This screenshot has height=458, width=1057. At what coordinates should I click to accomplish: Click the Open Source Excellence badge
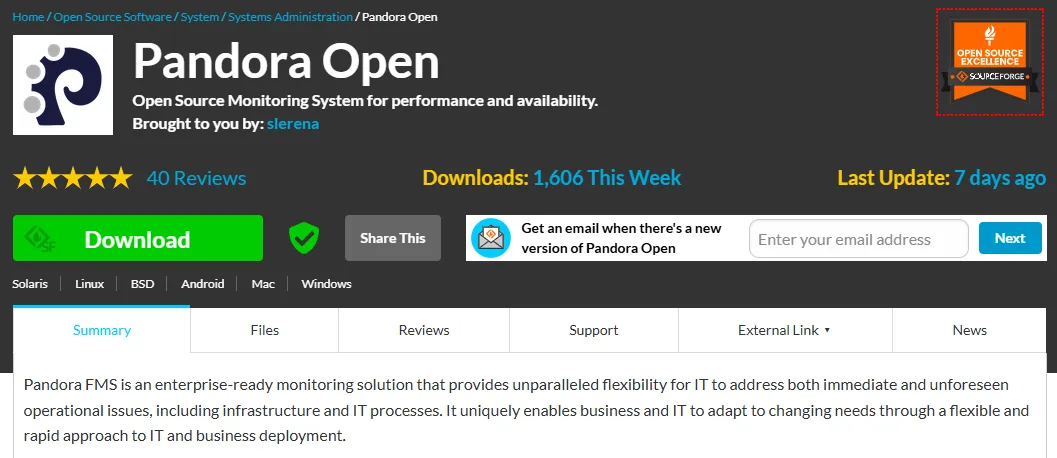pyautogui.click(x=989, y=62)
